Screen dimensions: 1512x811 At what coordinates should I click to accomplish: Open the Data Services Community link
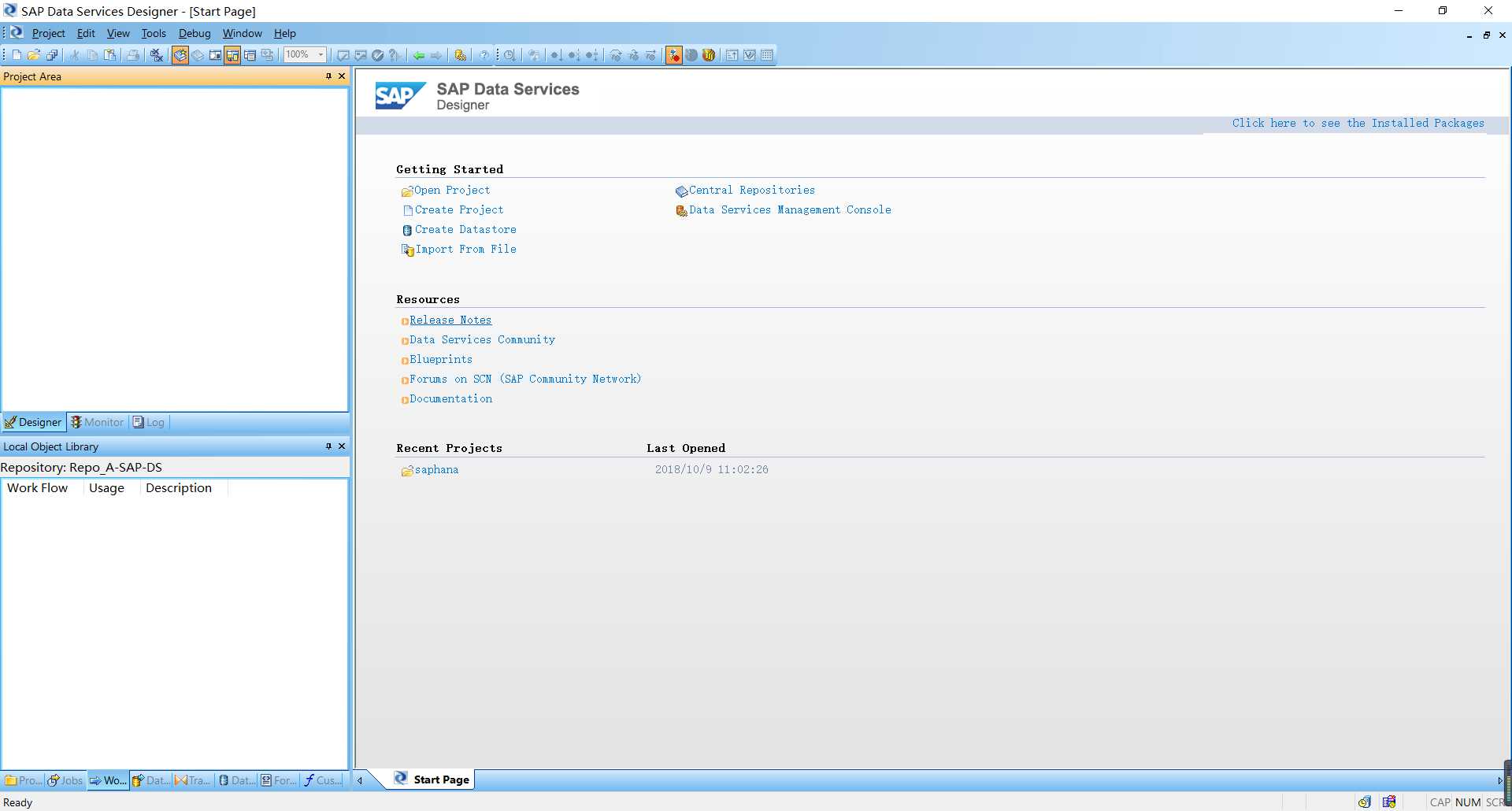482,340
